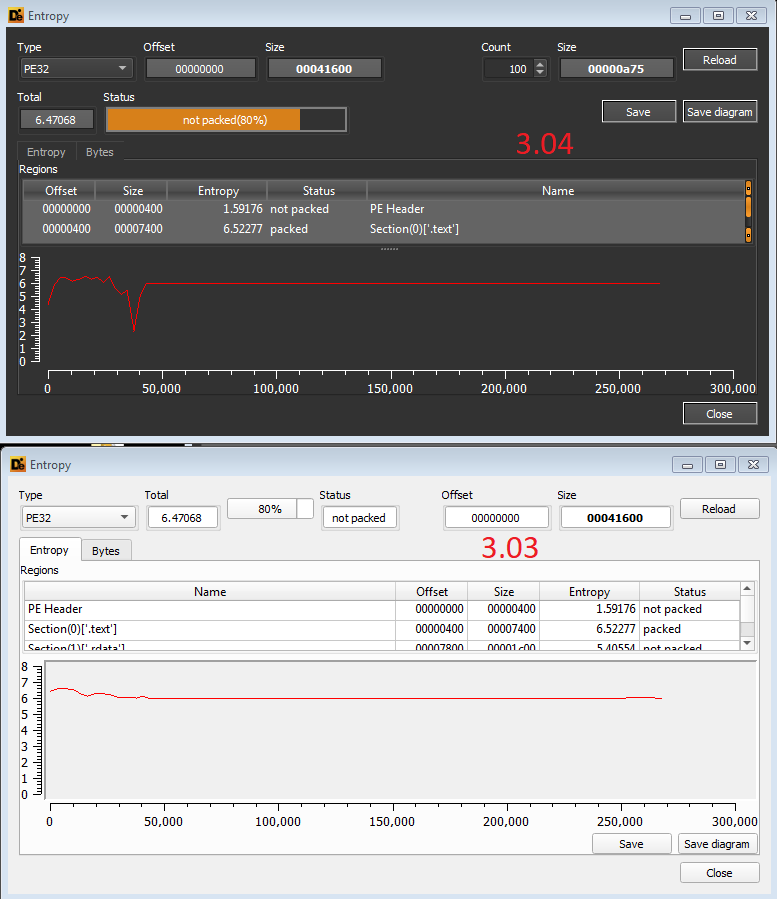Sort by Offset column header in light table
Screen dimensions: 777x899
tap(432, 591)
